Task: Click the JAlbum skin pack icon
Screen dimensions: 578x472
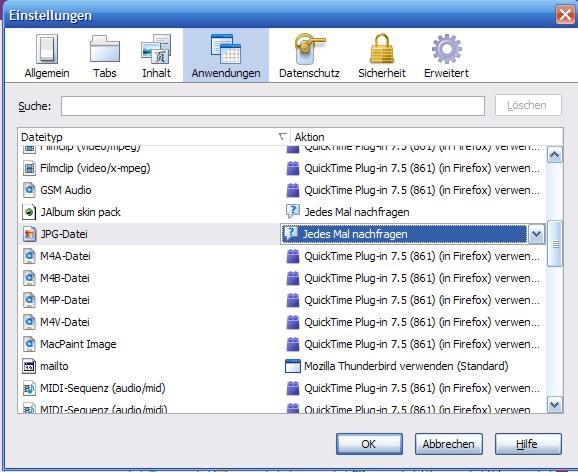Action: tap(29, 212)
